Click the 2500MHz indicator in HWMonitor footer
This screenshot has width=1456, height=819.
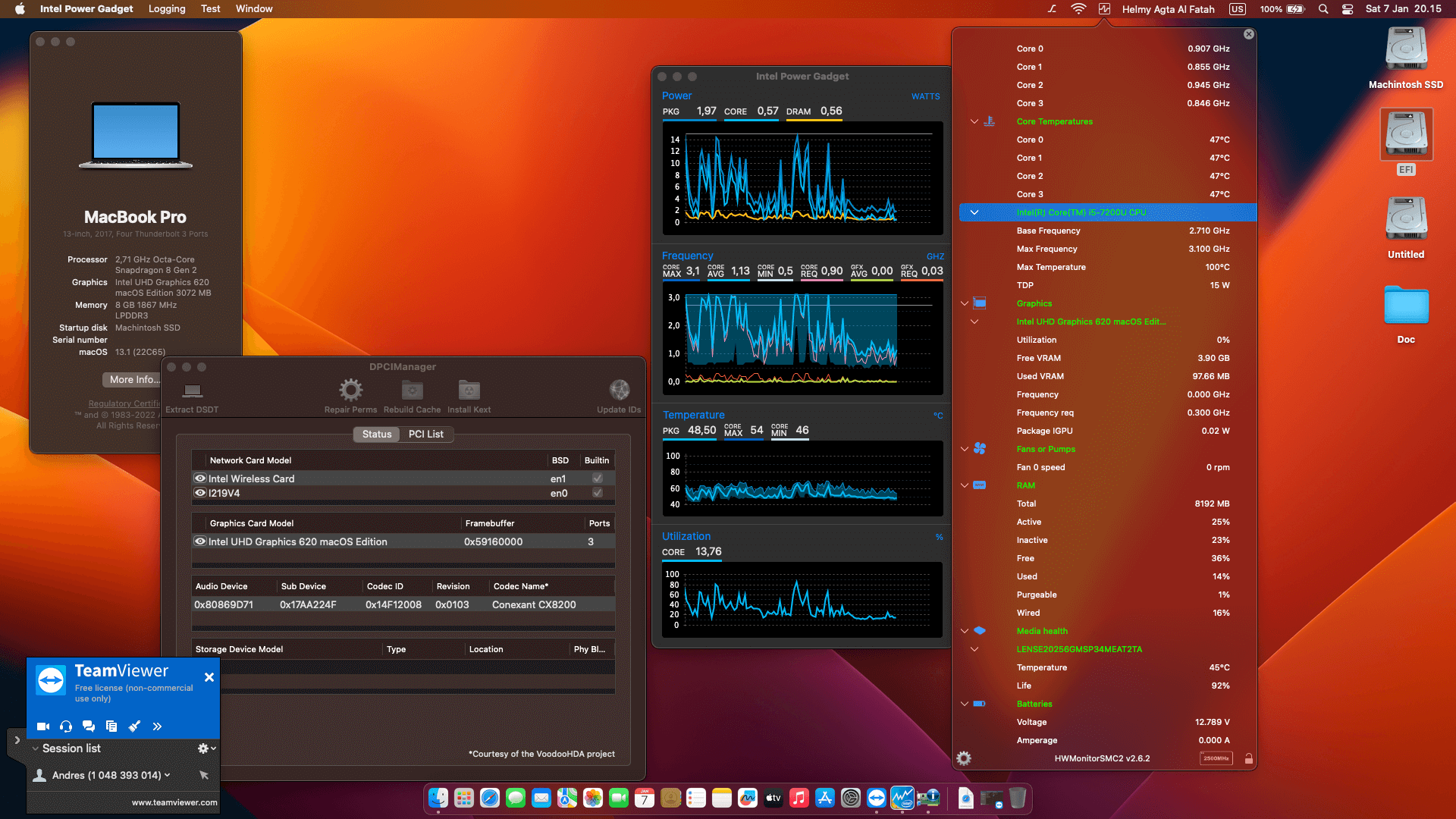[1216, 758]
